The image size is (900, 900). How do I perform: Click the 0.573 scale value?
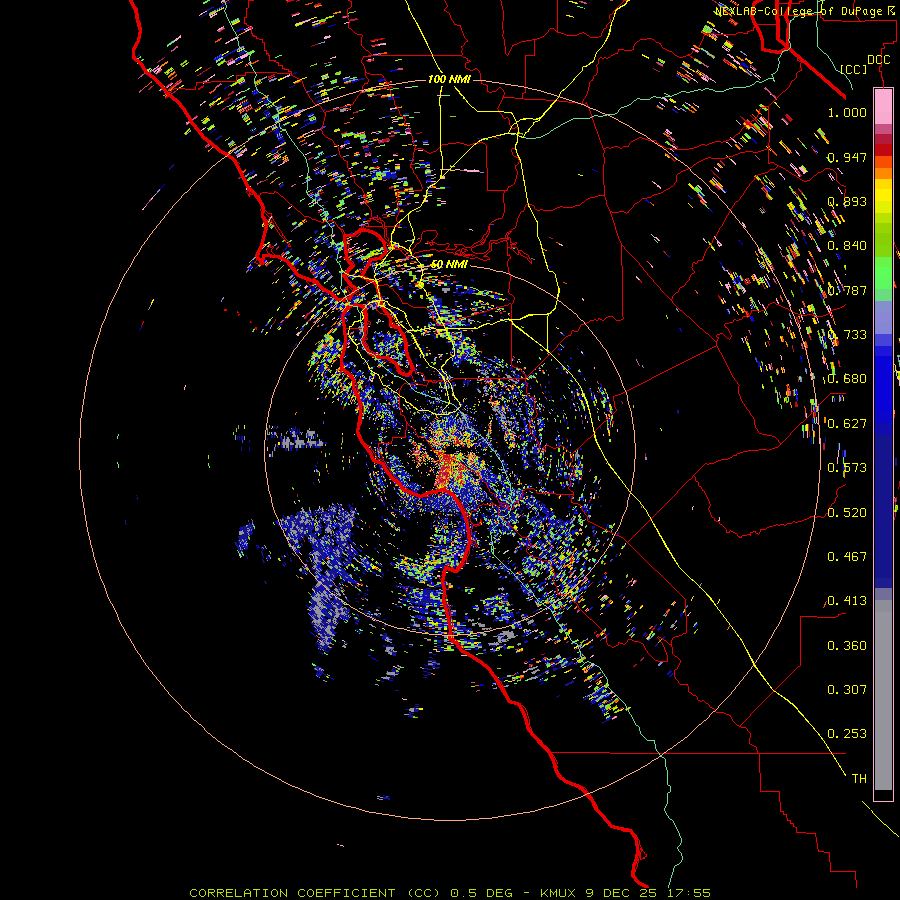[x=847, y=468]
